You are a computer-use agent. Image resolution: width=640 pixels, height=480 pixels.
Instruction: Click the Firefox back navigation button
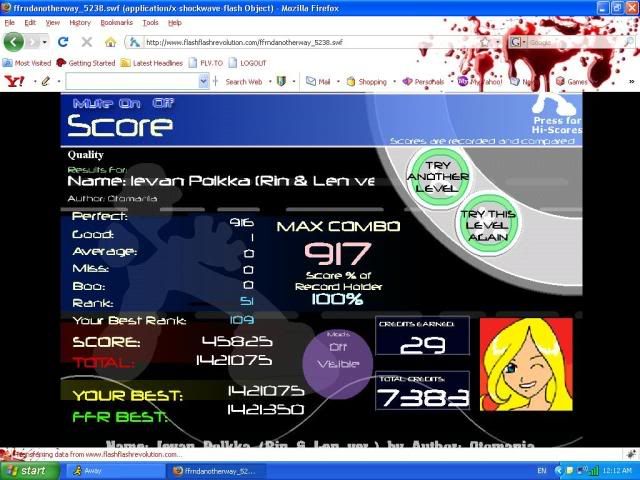point(14,42)
